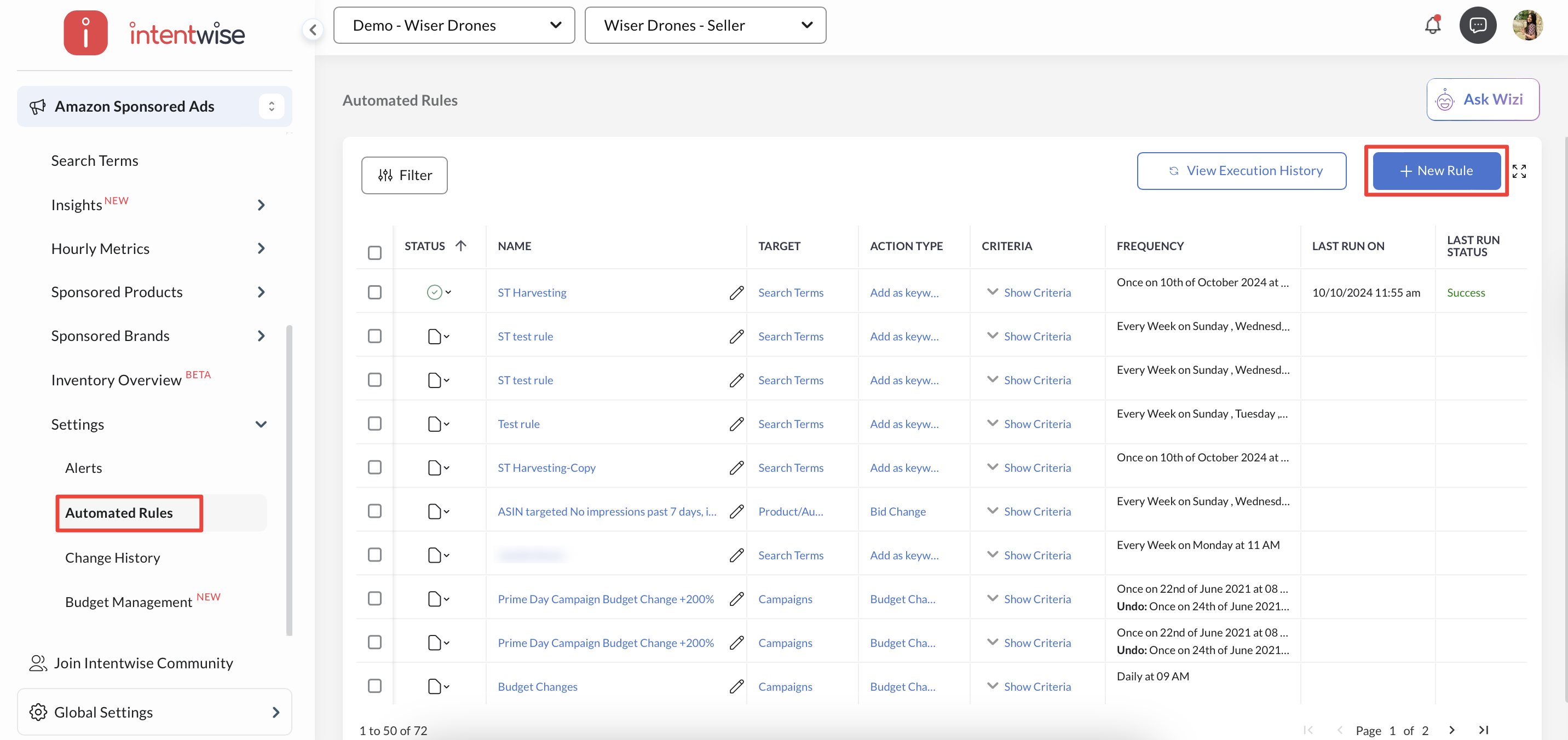Open status dropdown for ST Harvesting rule
Viewport: 1568px width, 740px height.
[x=439, y=293]
